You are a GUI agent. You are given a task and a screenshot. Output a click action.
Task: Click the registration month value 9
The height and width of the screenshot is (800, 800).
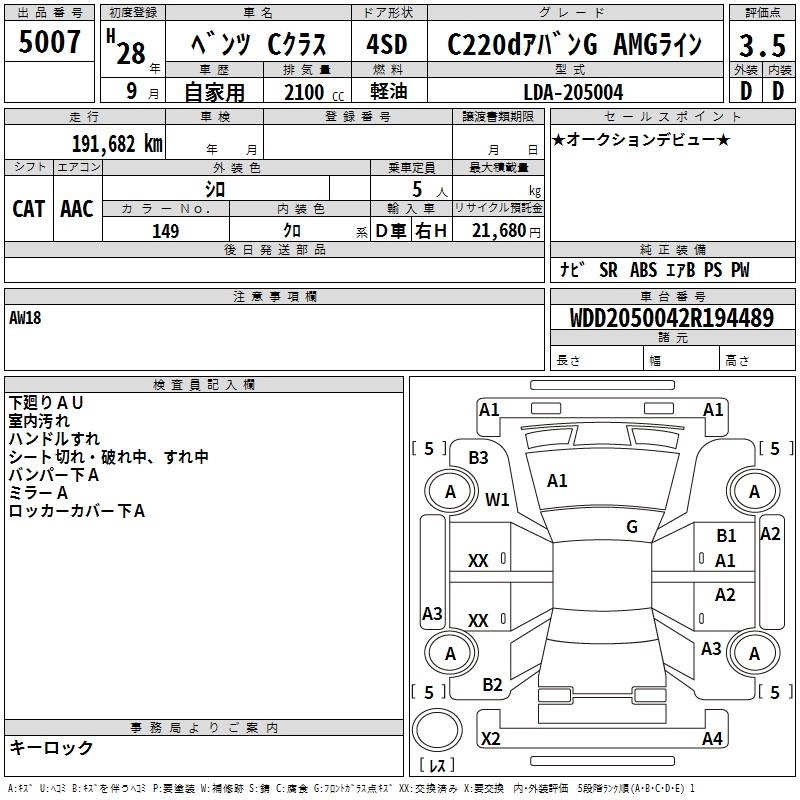point(132,91)
